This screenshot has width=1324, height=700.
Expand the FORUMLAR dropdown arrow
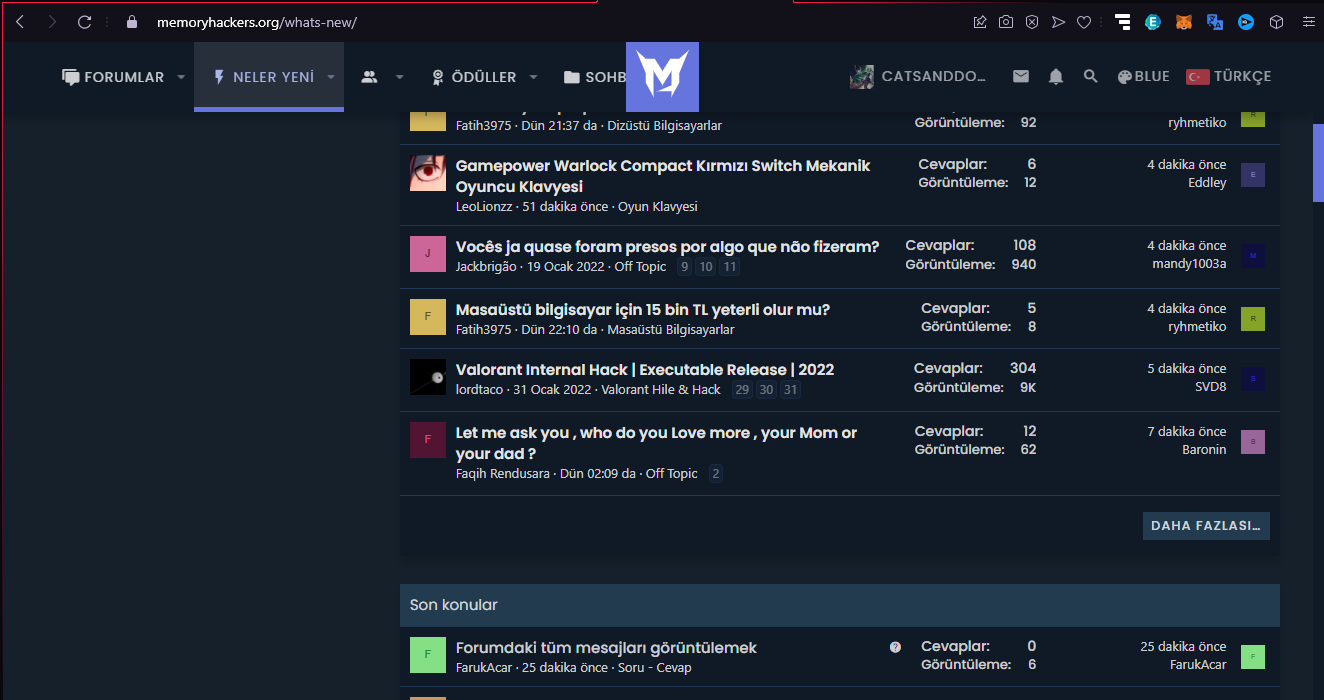[x=181, y=77]
